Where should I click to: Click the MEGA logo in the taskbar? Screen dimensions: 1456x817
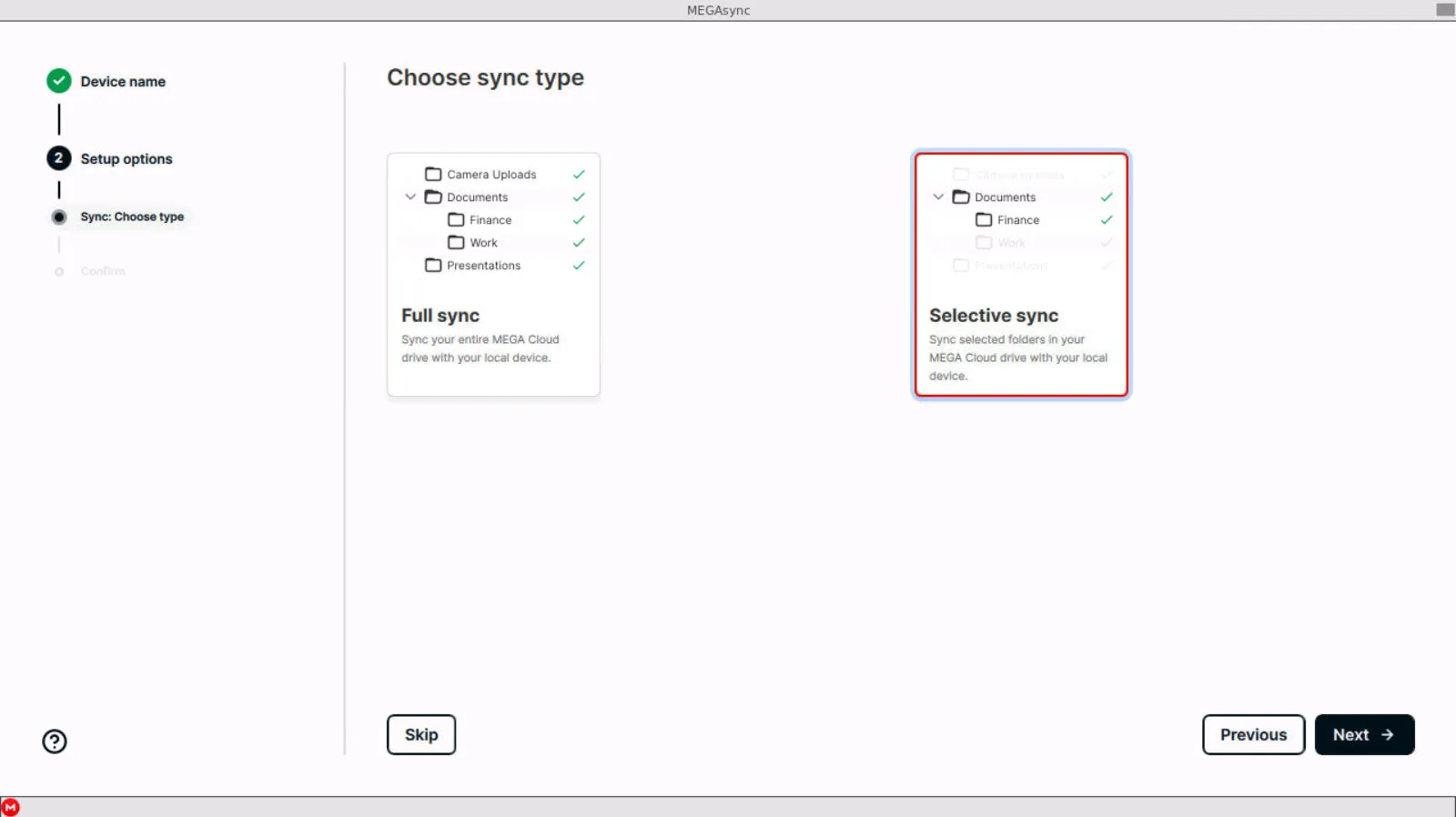coord(10,807)
